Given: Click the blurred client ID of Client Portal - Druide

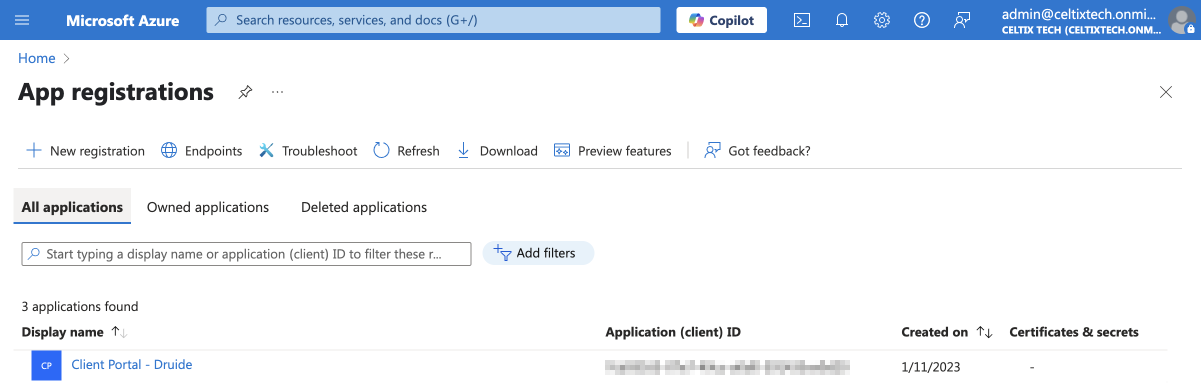Looking at the screenshot, I should [x=727, y=367].
